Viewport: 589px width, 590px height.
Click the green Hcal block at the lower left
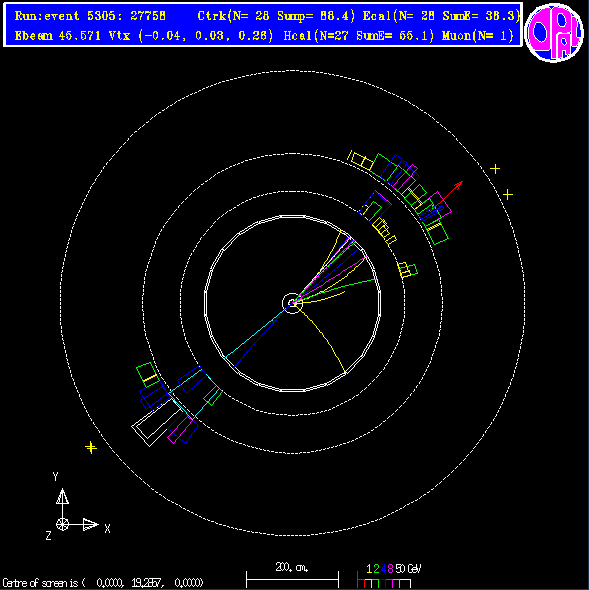(148, 375)
